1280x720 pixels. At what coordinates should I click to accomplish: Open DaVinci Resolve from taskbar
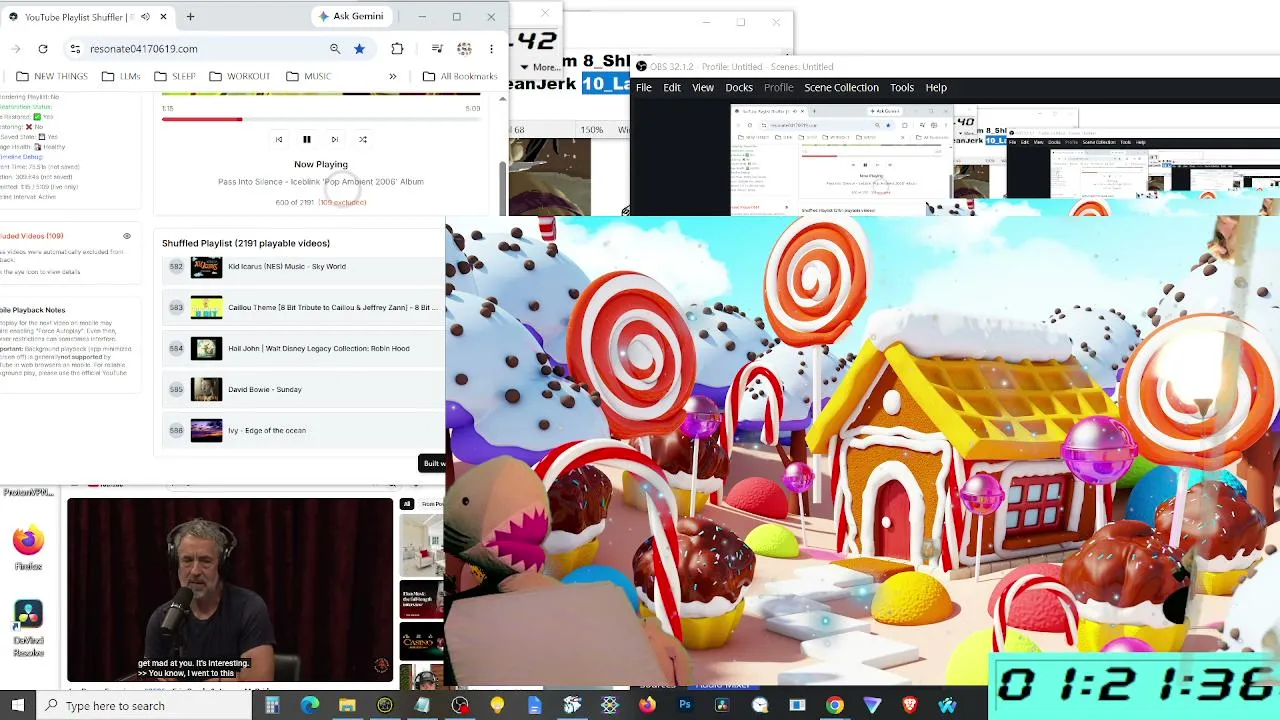(722, 706)
